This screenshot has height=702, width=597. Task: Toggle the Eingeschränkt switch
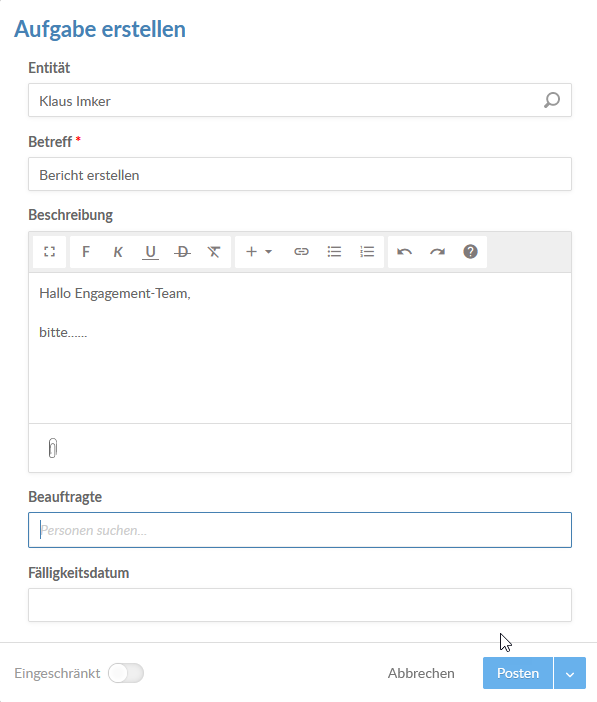(x=126, y=673)
